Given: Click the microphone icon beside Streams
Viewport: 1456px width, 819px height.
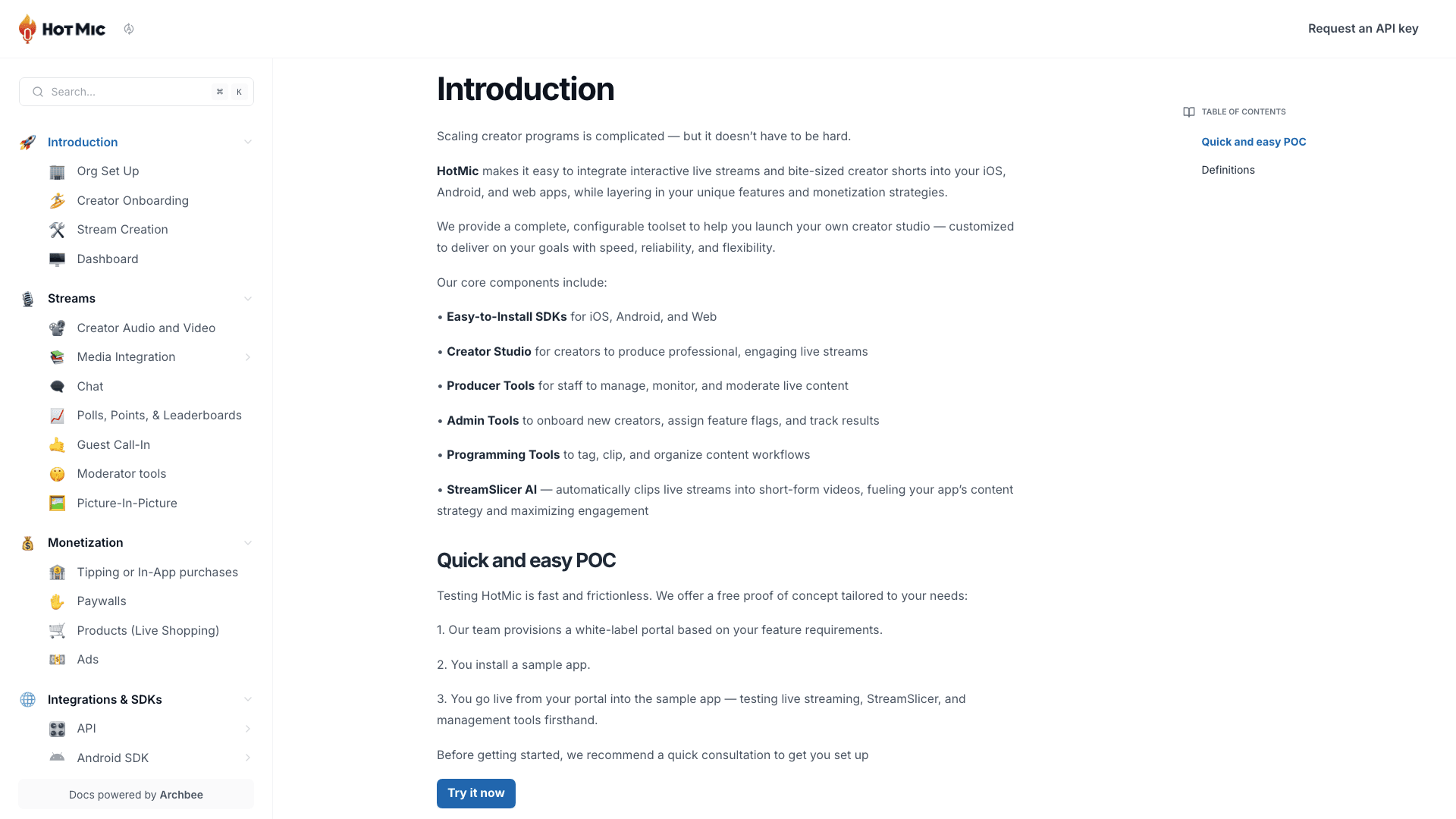Looking at the screenshot, I should [x=27, y=298].
